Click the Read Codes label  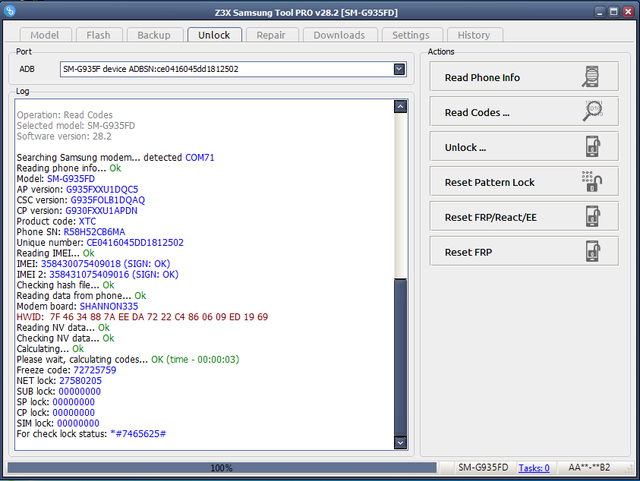tap(477, 113)
